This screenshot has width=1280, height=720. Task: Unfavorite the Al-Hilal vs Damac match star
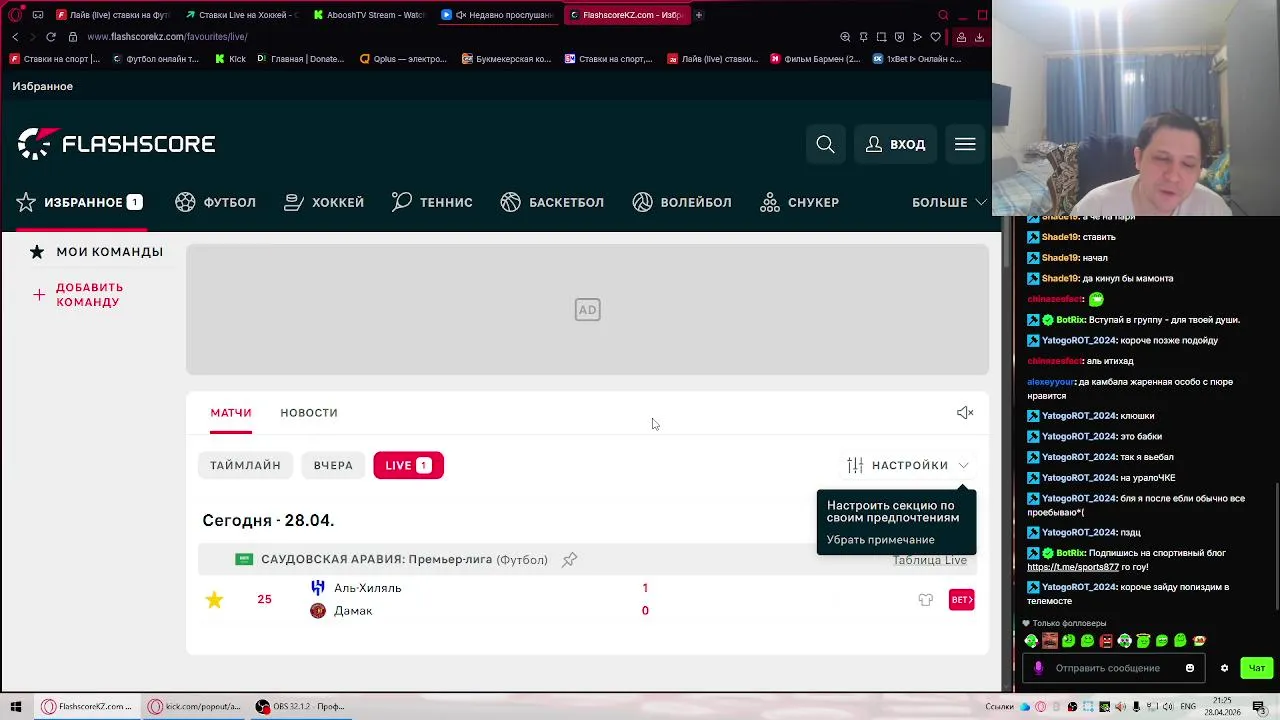[x=214, y=599]
